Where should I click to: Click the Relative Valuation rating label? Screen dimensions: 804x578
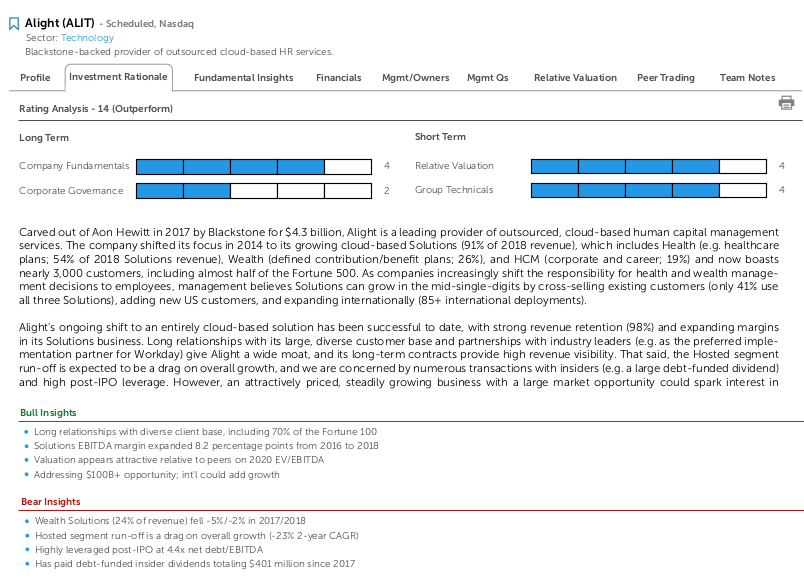pos(454,166)
